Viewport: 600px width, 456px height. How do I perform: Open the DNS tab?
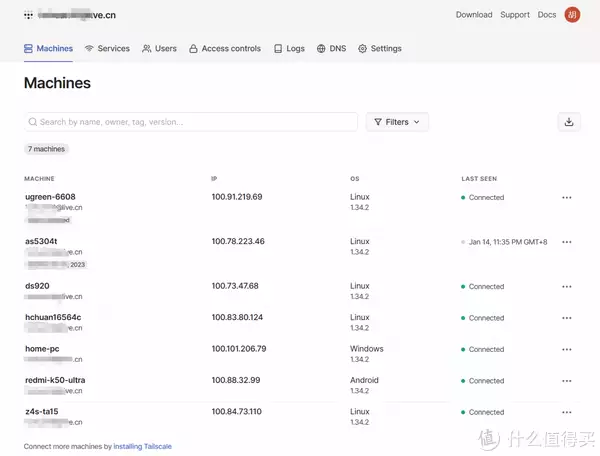pyautogui.click(x=331, y=49)
